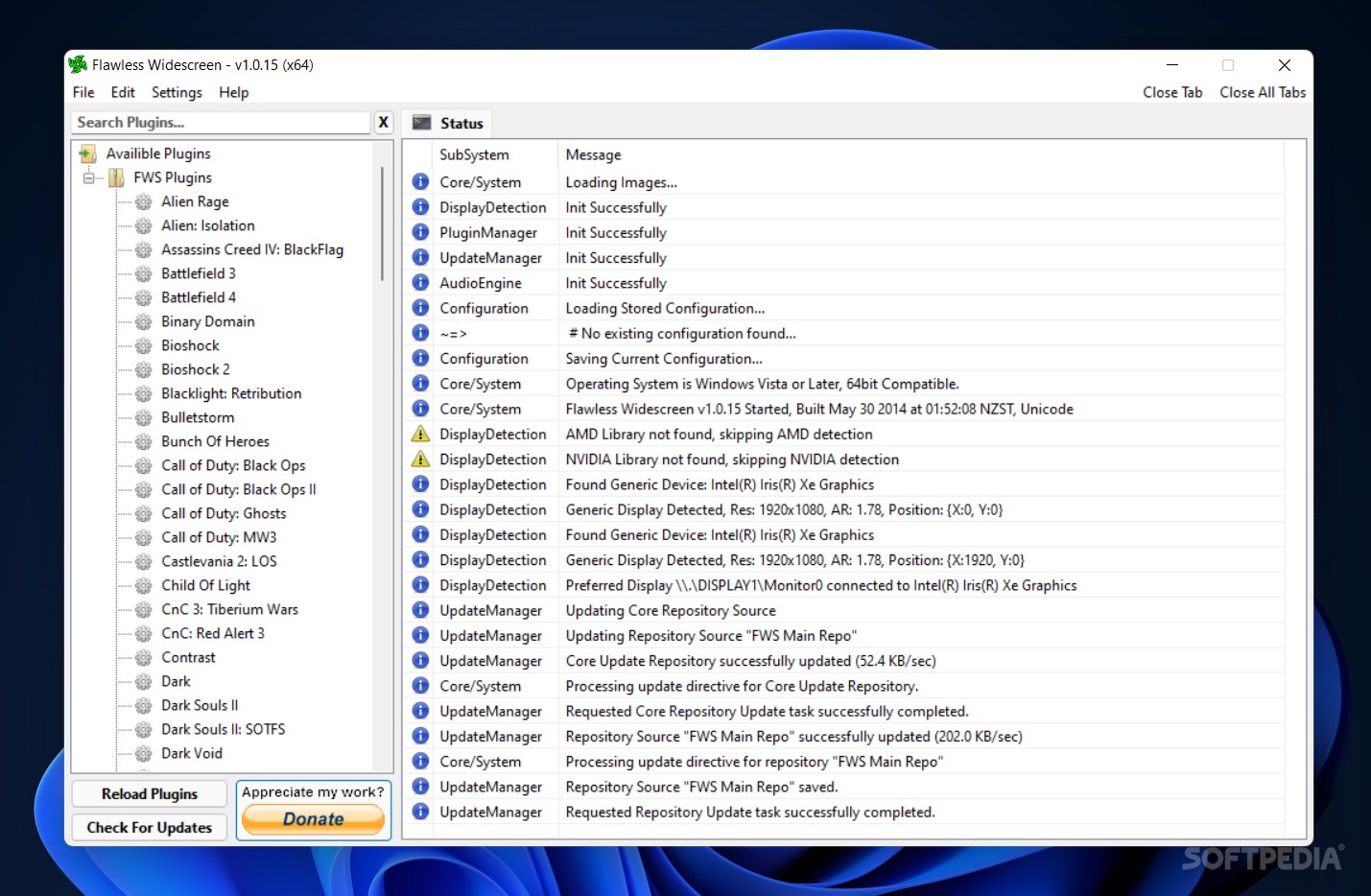Viewport: 1371px width, 896px height.
Task: Click 'Requested Repository Update task successfully completed.' message
Action: pos(750,812)
